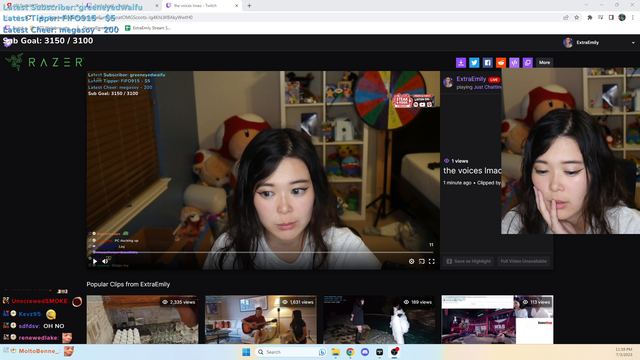Expand the ExtraEmily account dropdown

click(633, 42)
